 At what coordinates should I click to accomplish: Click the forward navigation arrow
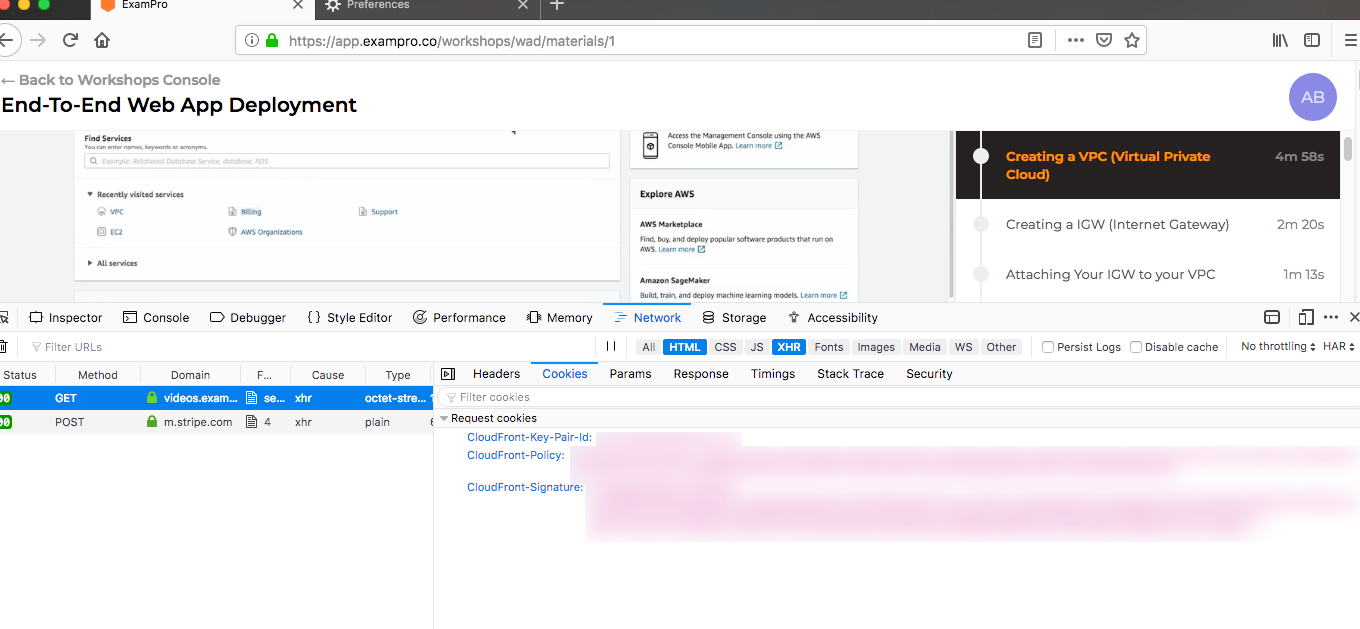click(38, 40)
